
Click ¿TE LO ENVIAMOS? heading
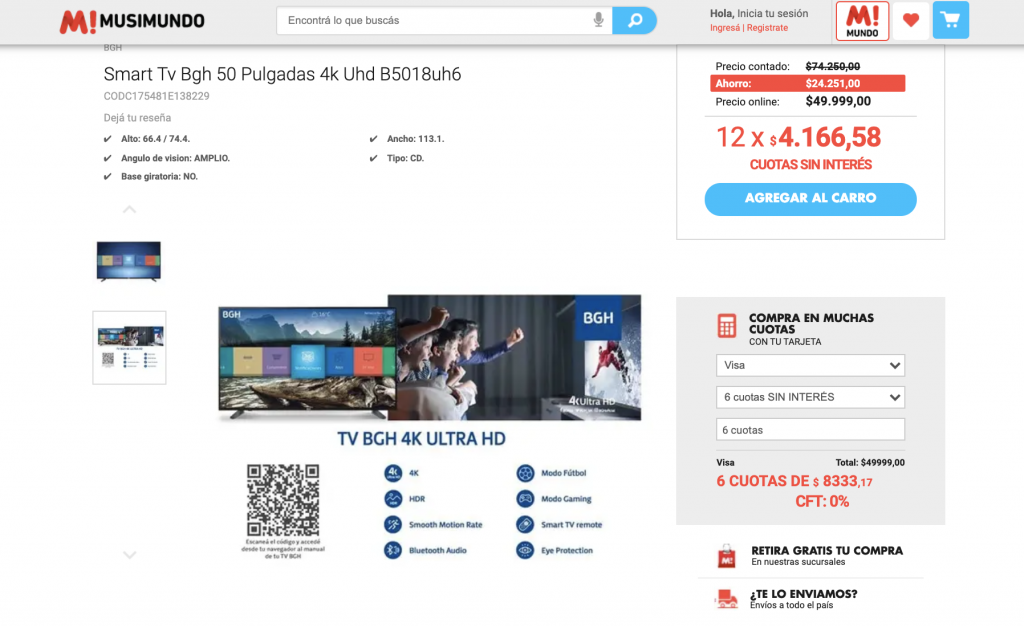[803, 594]
